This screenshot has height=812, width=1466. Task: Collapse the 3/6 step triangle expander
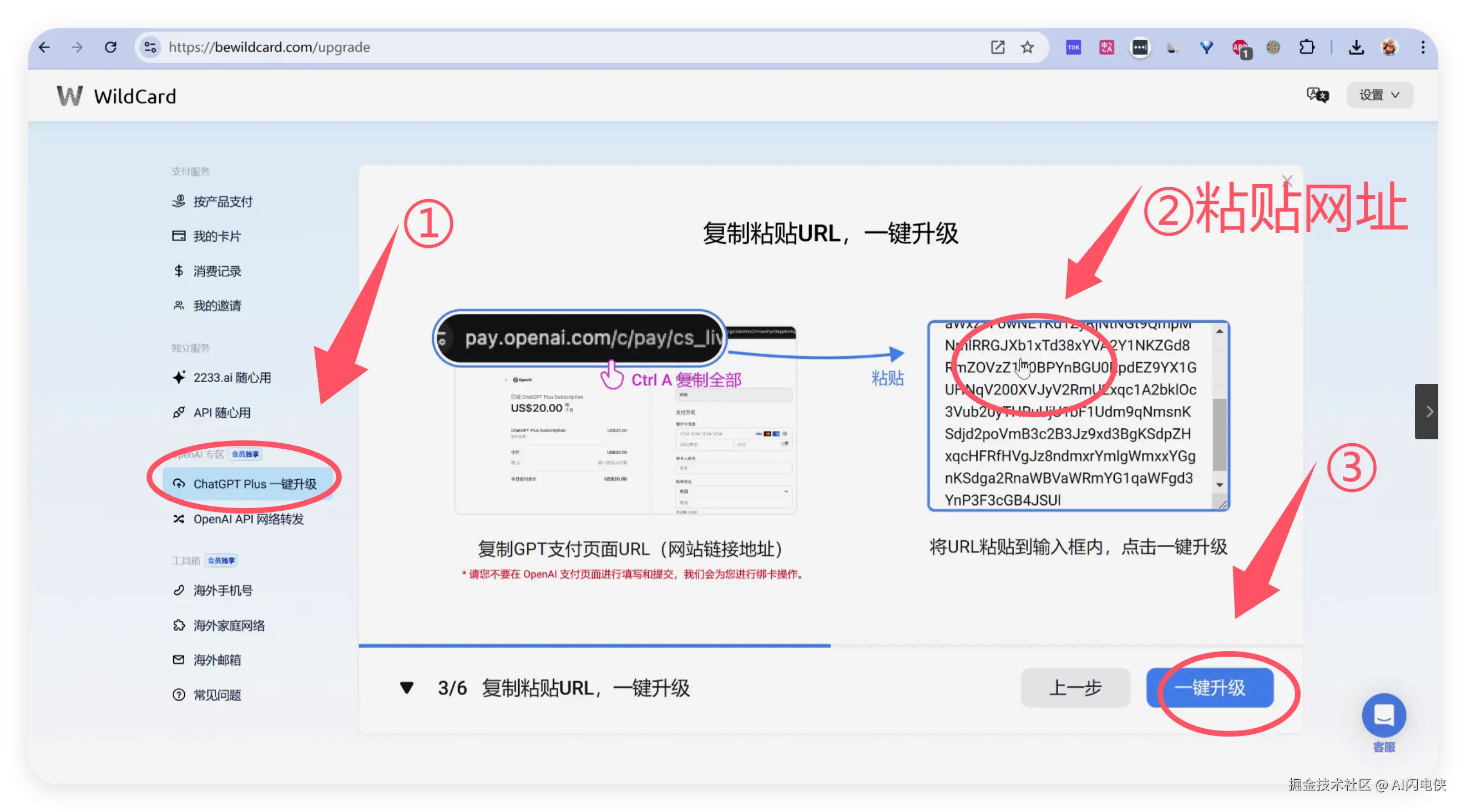click(406, 688)
